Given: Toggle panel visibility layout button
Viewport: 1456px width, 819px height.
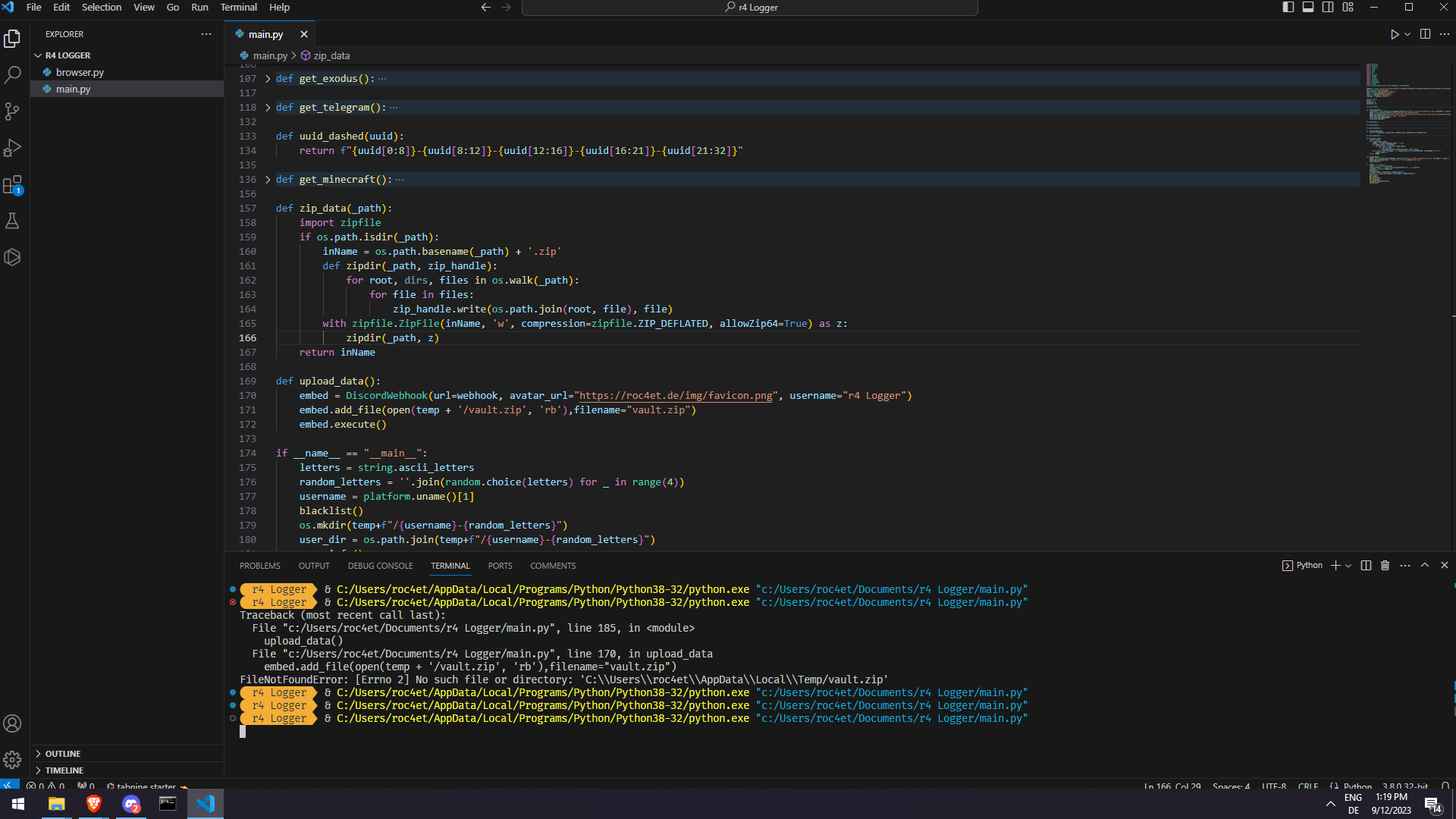Looking at the screenshot, I should click(x=1307, y=8).
